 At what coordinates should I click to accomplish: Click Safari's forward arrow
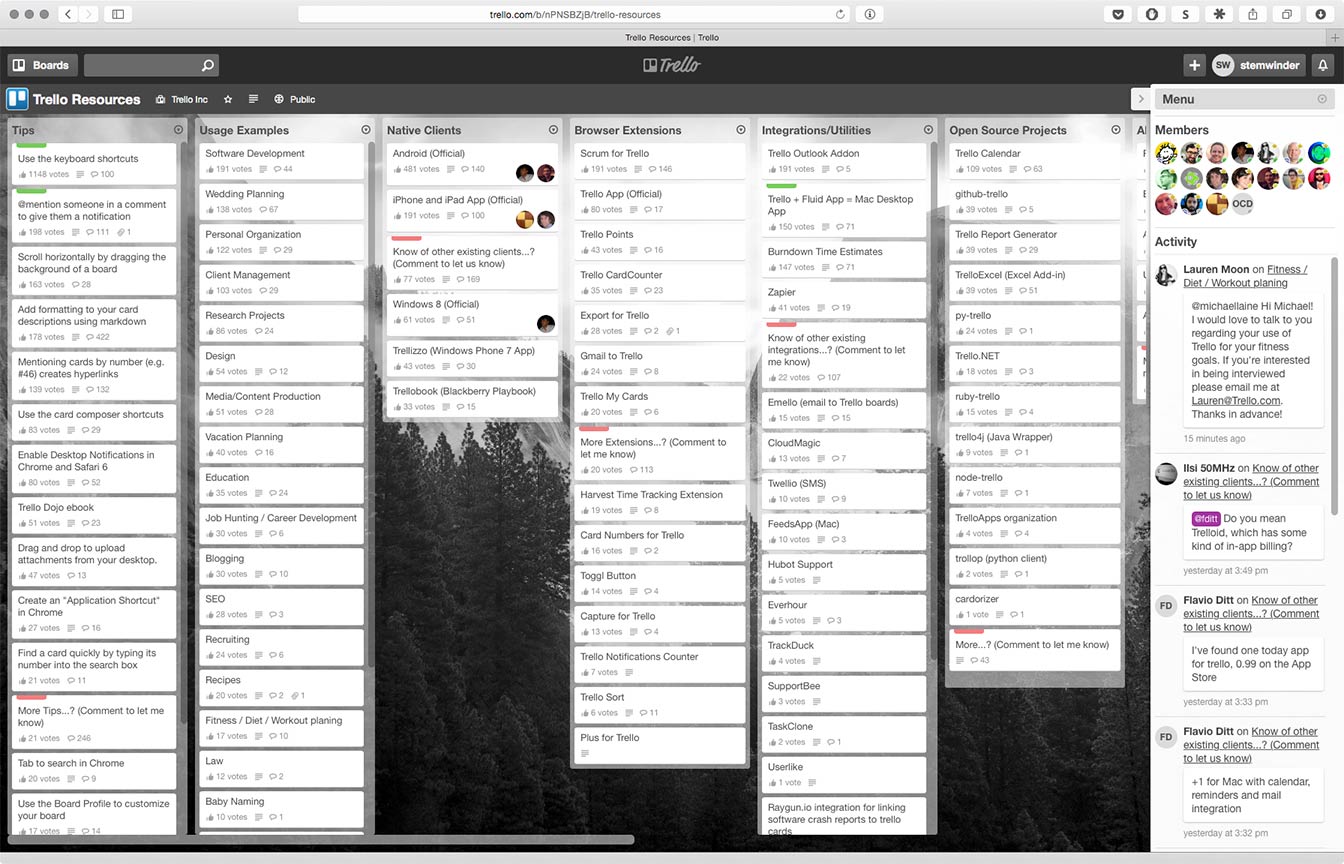(x=90, y=14)
